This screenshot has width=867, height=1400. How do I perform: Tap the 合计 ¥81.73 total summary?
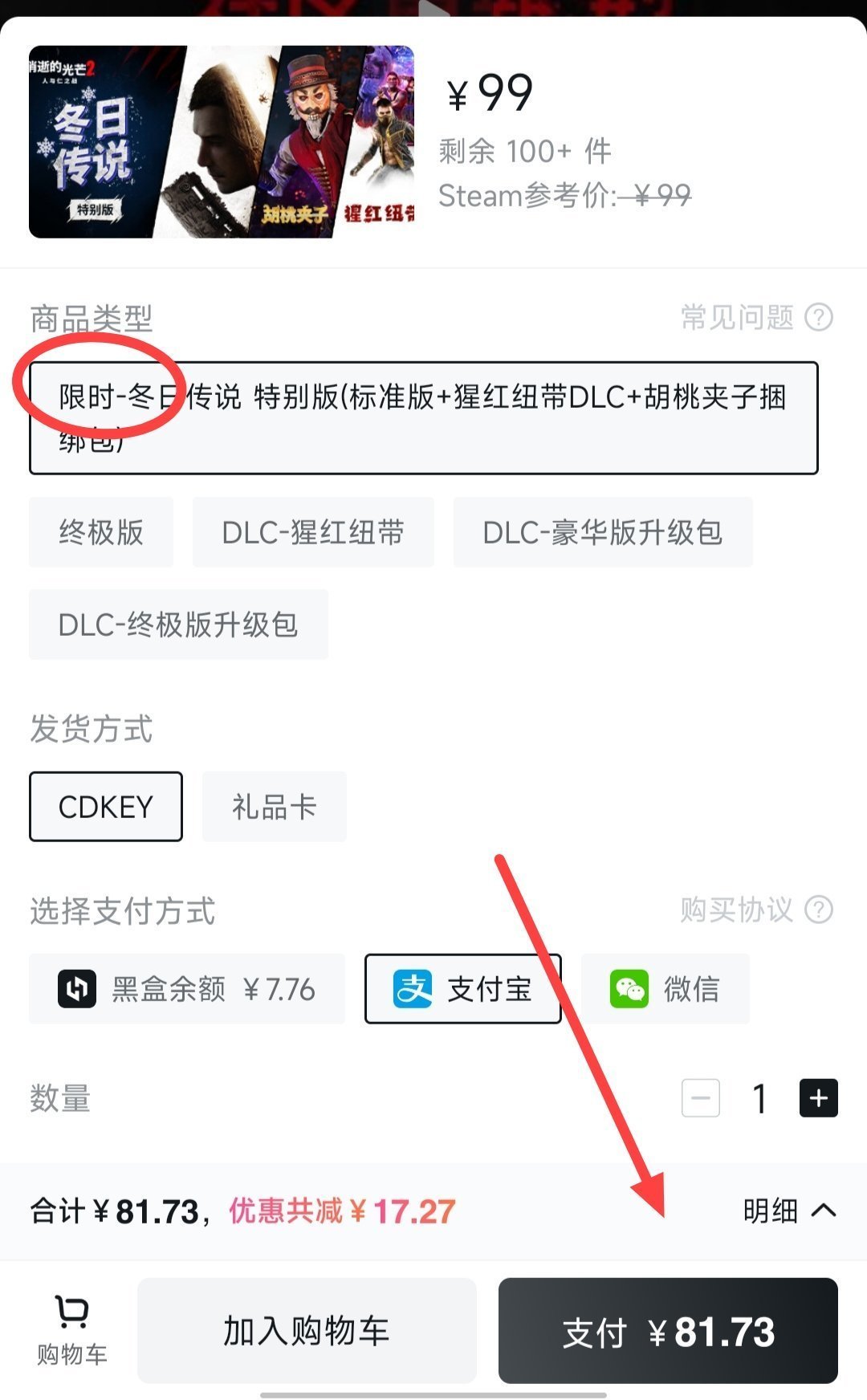tap(114, 1211)
